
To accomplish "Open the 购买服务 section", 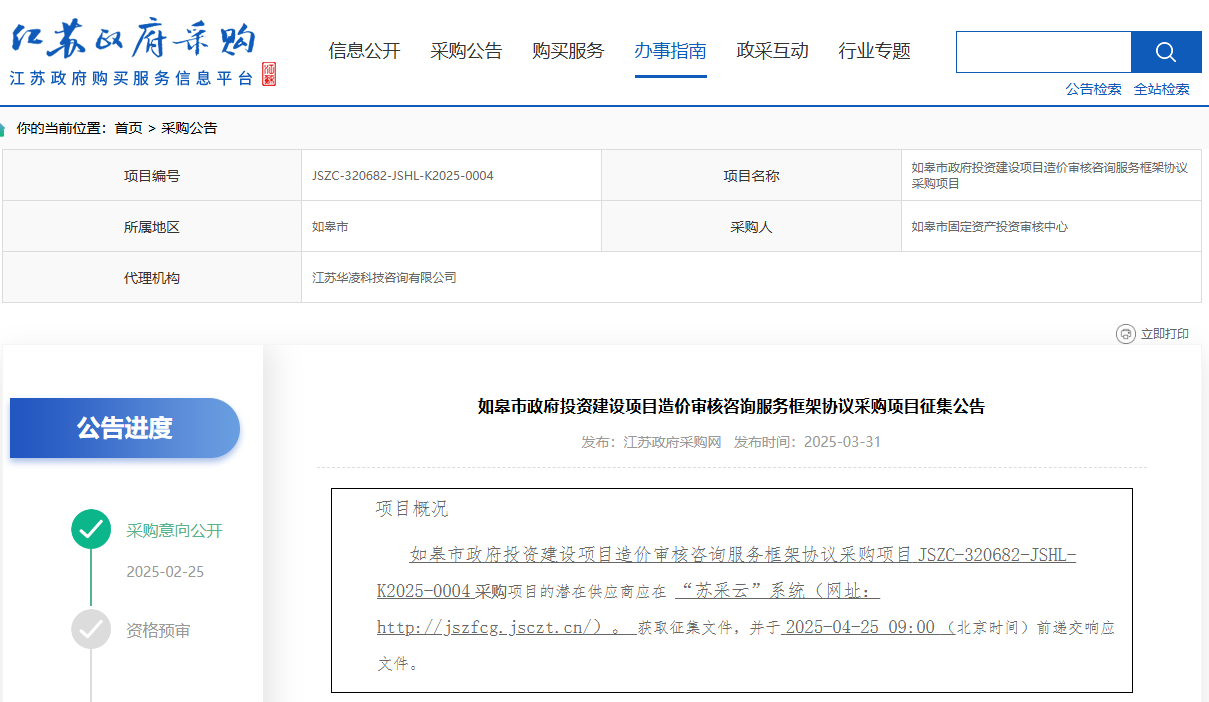I will pos(568,51).
